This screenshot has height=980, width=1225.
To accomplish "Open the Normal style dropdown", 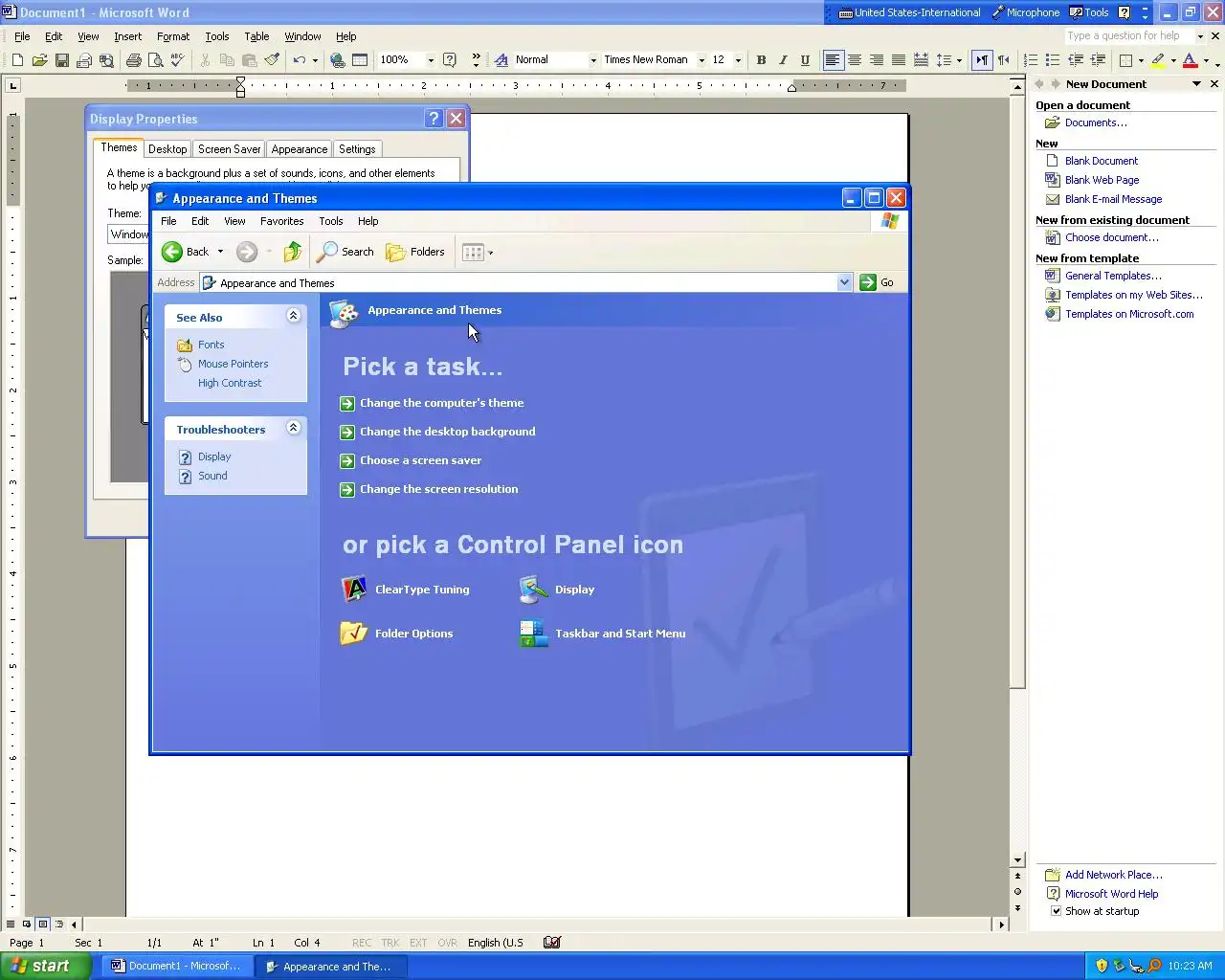I will coord(593,60).
